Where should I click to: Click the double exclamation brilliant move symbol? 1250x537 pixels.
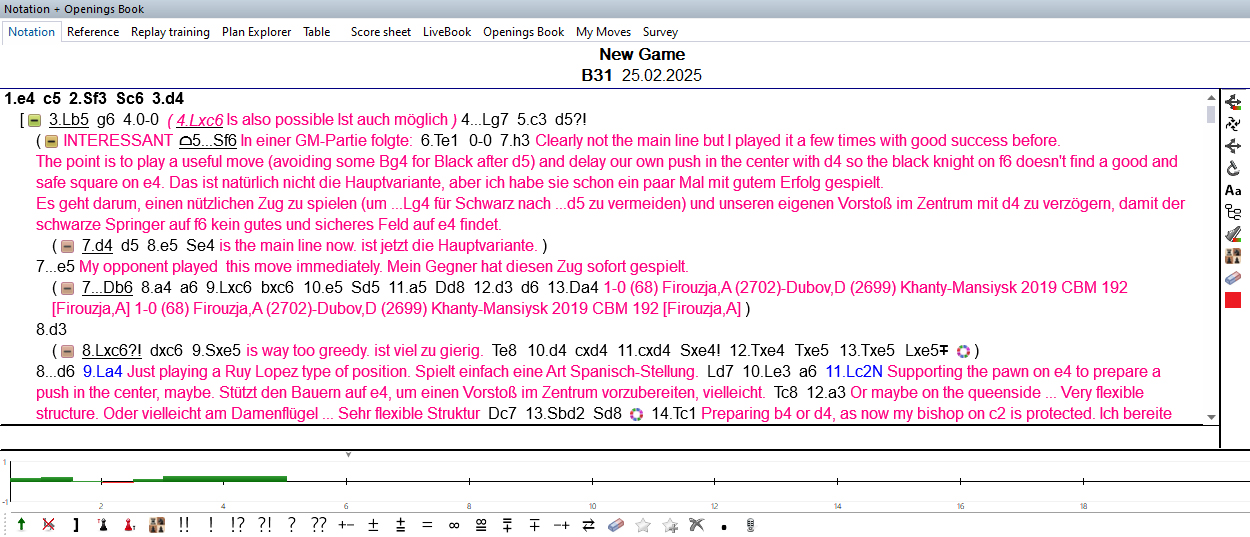[x=184, y=524]
